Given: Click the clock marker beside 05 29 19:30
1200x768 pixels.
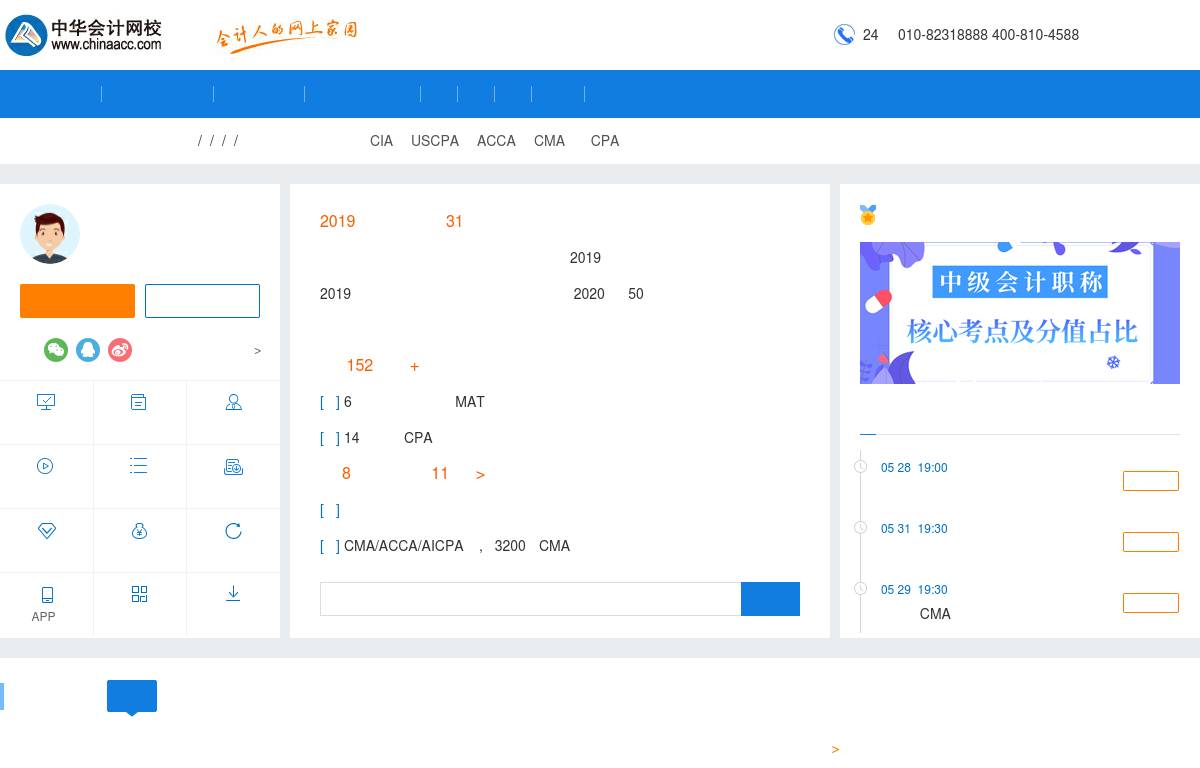Looking at the screenshot, I should (860, 589).
